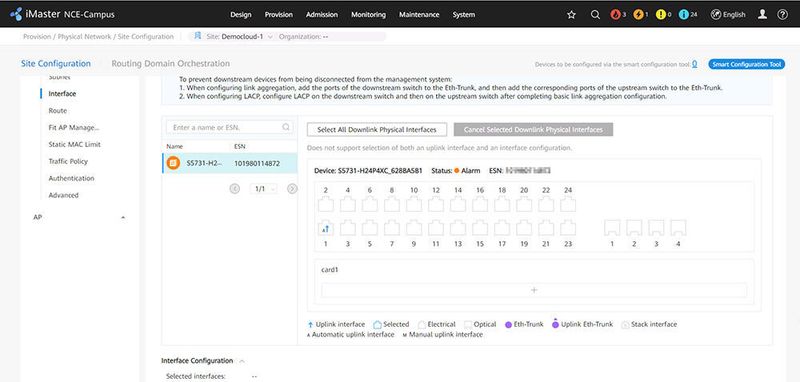Click search icon in device filter box
The width and height of the screenshot is (800, 382).
[286, 127]
